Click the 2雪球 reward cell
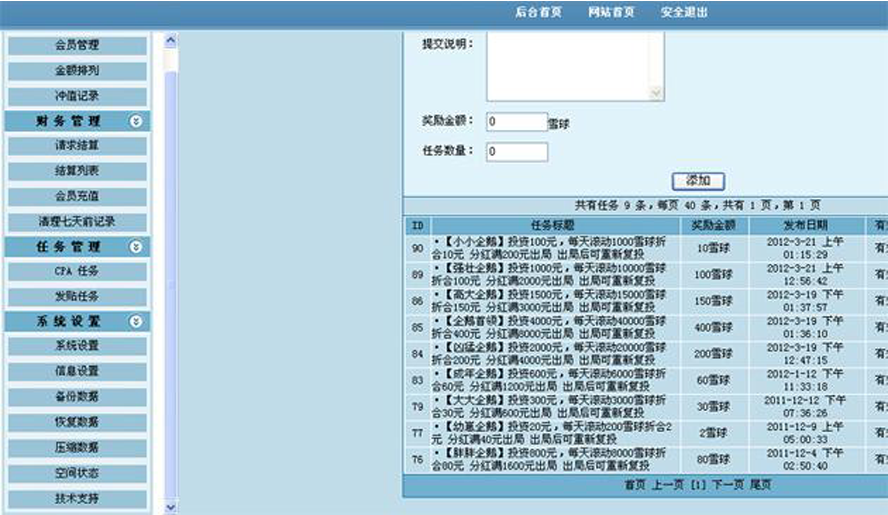Image resolution: width=888 pixels, height=515 pixels. pos(714,433)
